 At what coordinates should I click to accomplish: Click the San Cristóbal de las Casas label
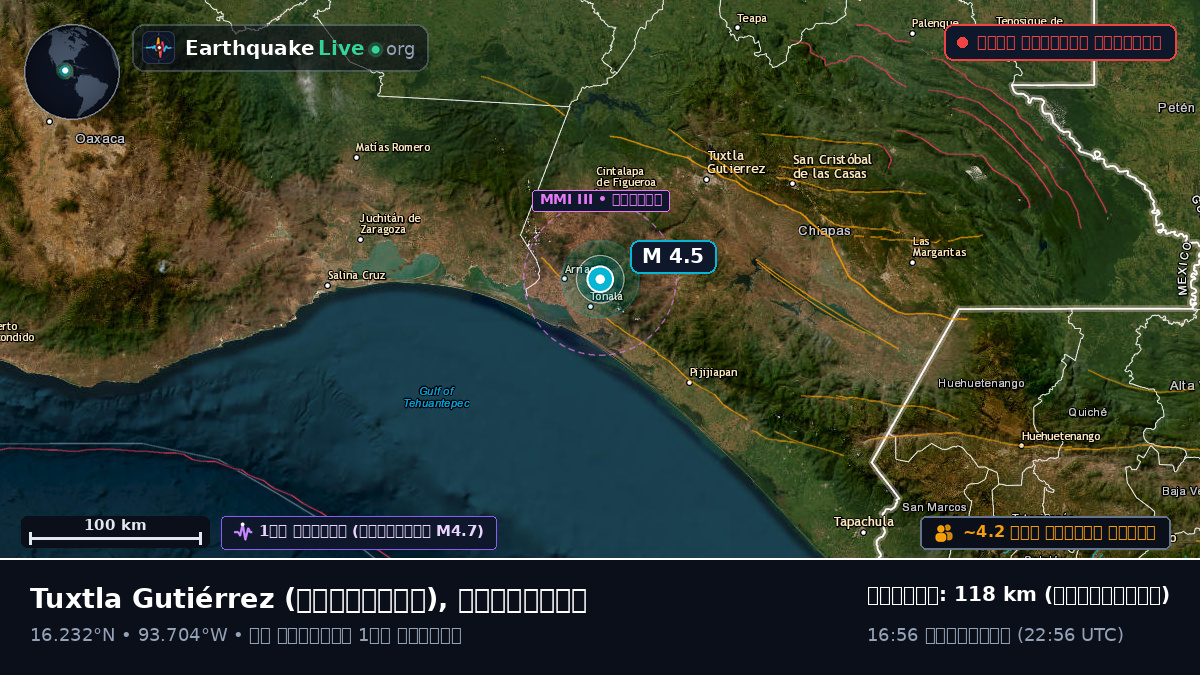pos(832,166)
